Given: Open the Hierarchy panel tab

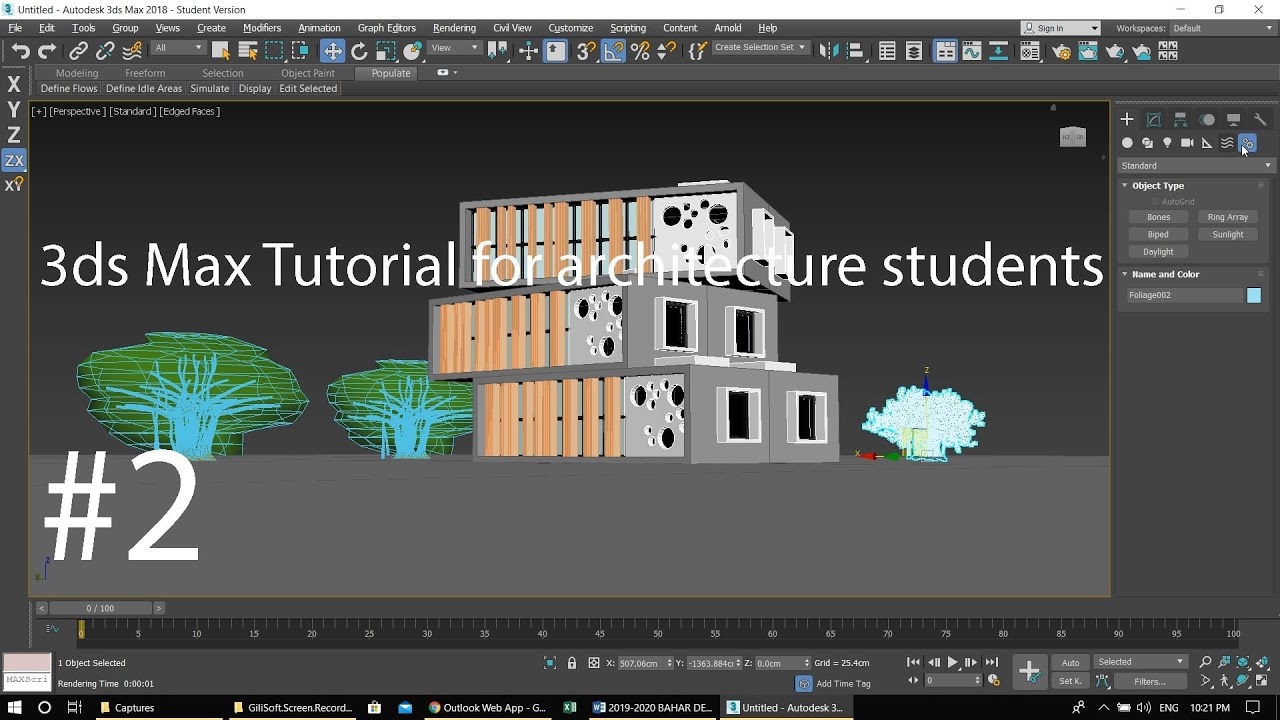Looking at the screenshot, I should point(1180,119).
